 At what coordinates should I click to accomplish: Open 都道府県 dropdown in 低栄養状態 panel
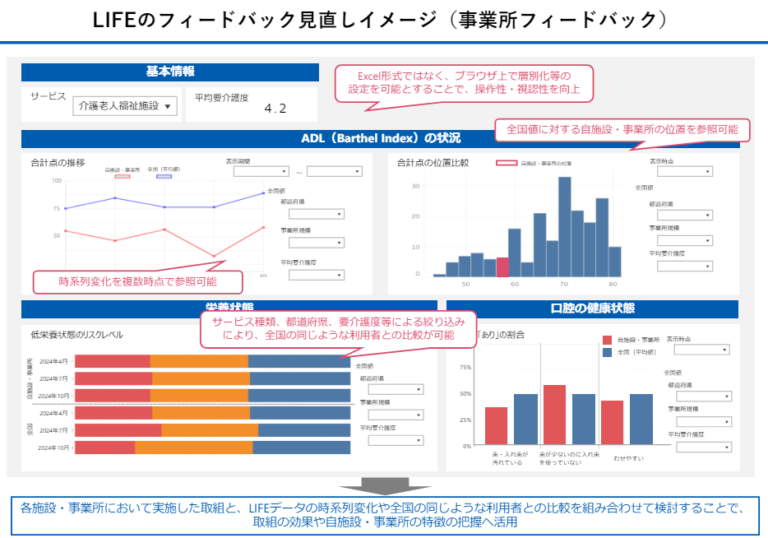click(x=396, y=390)
